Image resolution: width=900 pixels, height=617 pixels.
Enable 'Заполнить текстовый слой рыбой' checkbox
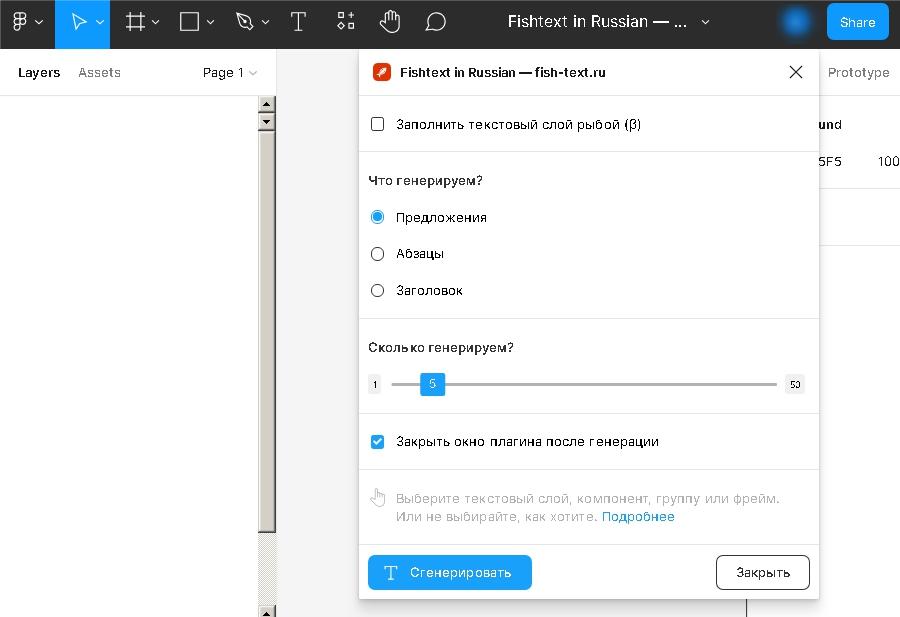click(378, 125)
